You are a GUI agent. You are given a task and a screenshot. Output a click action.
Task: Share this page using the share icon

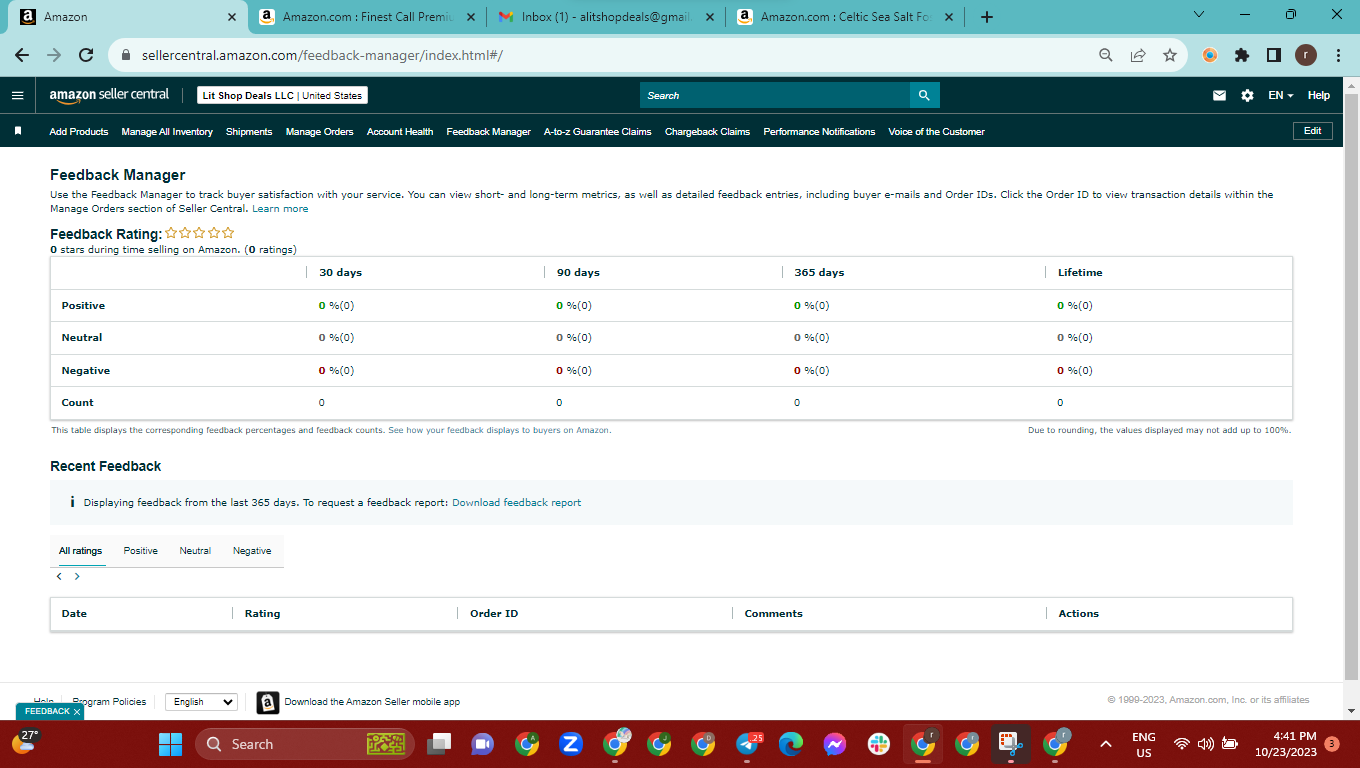(1138, 55)
